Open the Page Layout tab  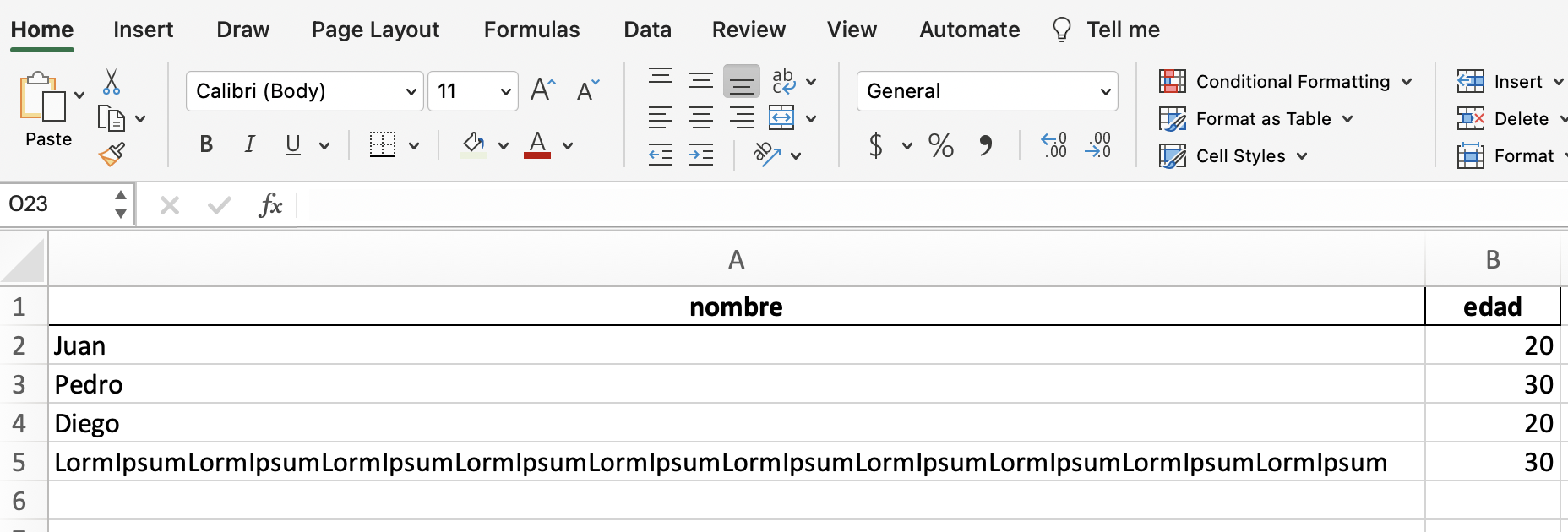(376, 30)
